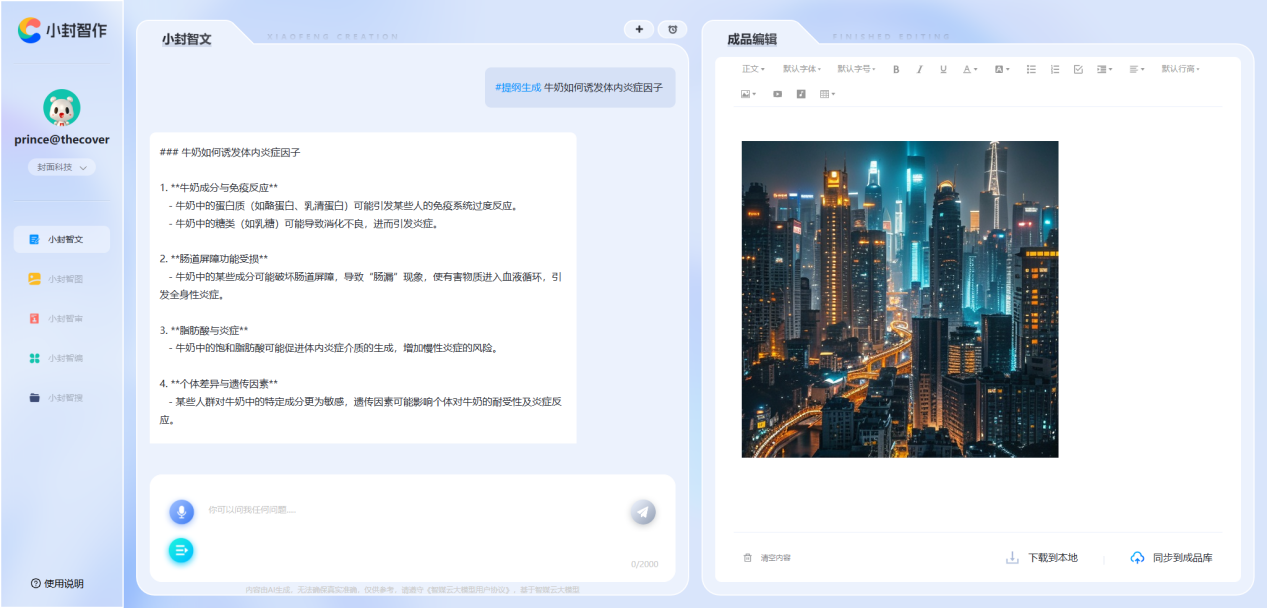Click the text '1. **牛奶成分与免疫反应**'
This screenshot has width=1267, height=608.
point(219,188)
